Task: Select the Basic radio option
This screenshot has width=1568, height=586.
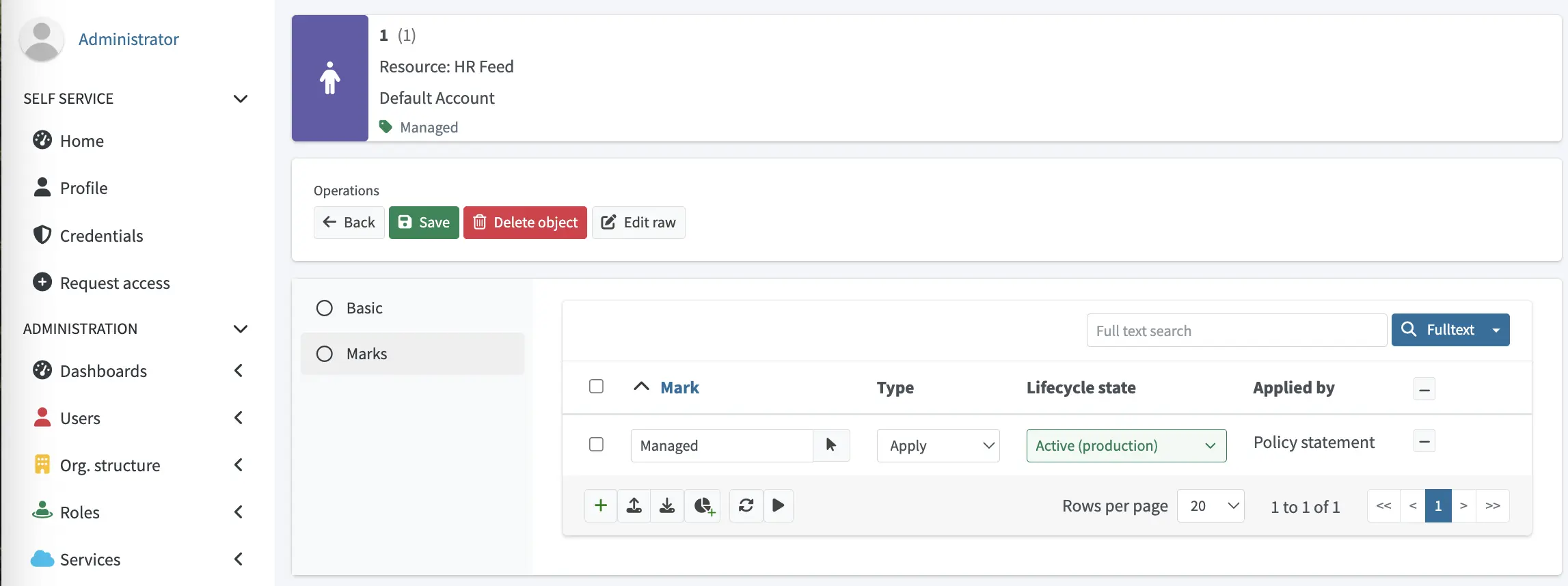Action: click(325, 308)
